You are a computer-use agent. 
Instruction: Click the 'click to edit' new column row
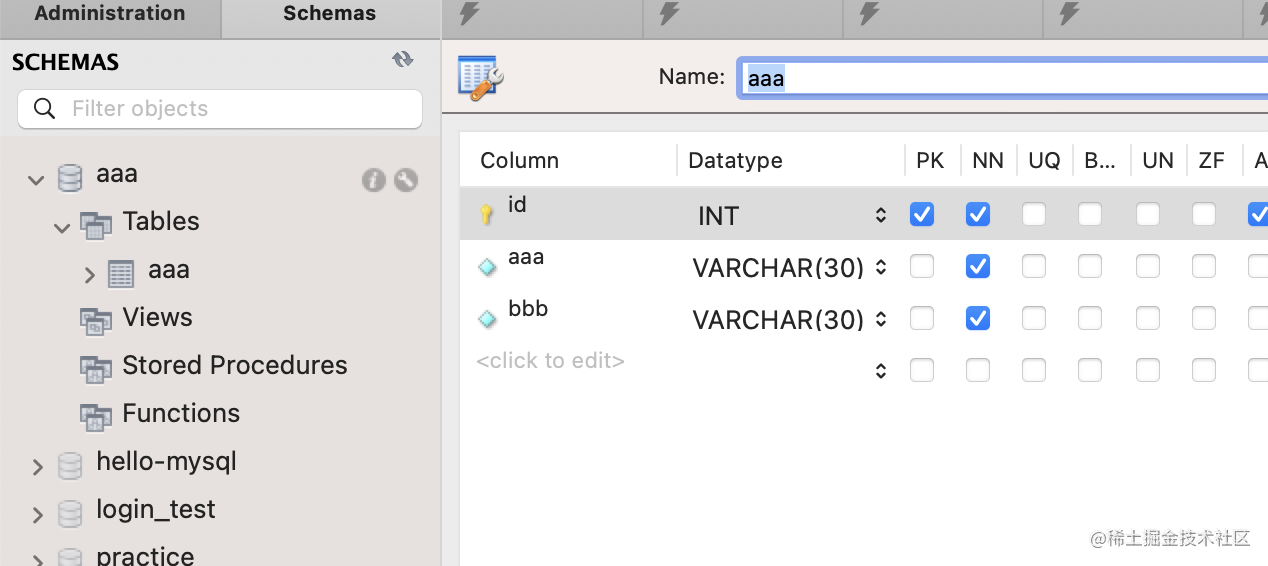click(x=551, y=361)
